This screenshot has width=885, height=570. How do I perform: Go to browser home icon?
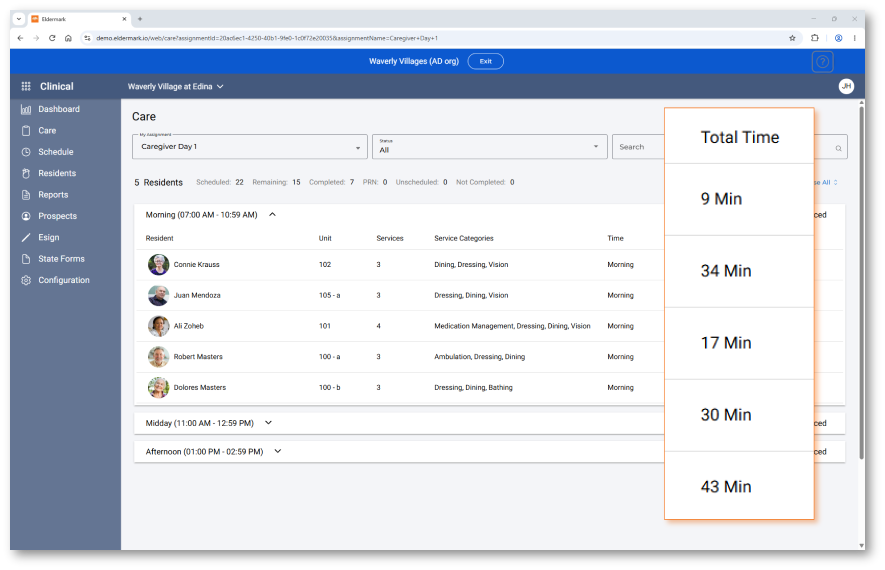tap(68, 38)
